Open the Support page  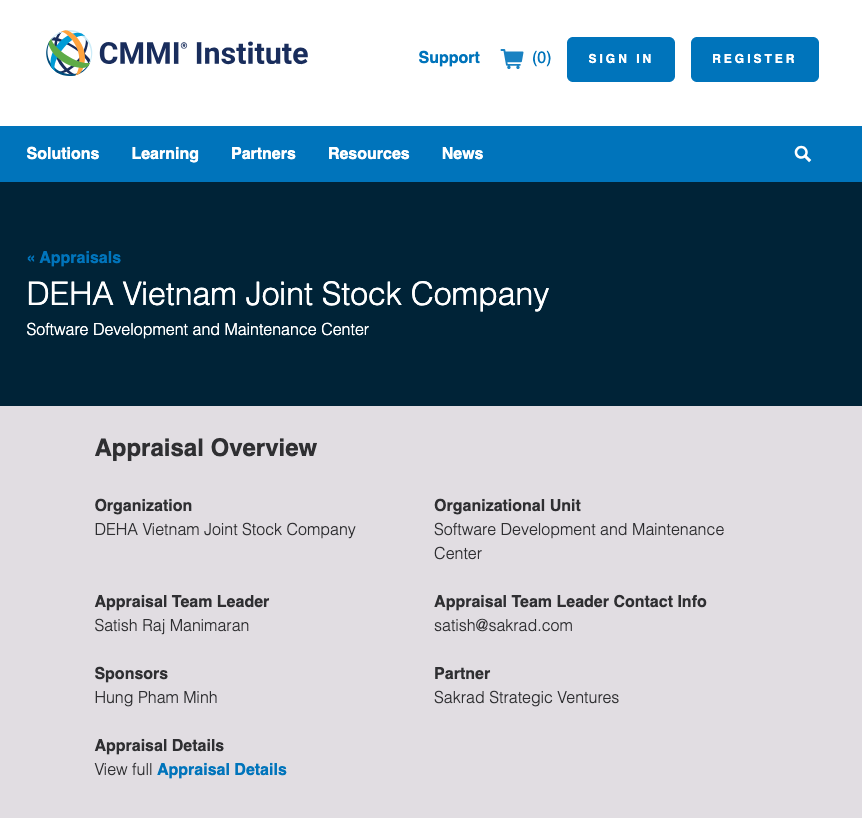click(448, 58)
